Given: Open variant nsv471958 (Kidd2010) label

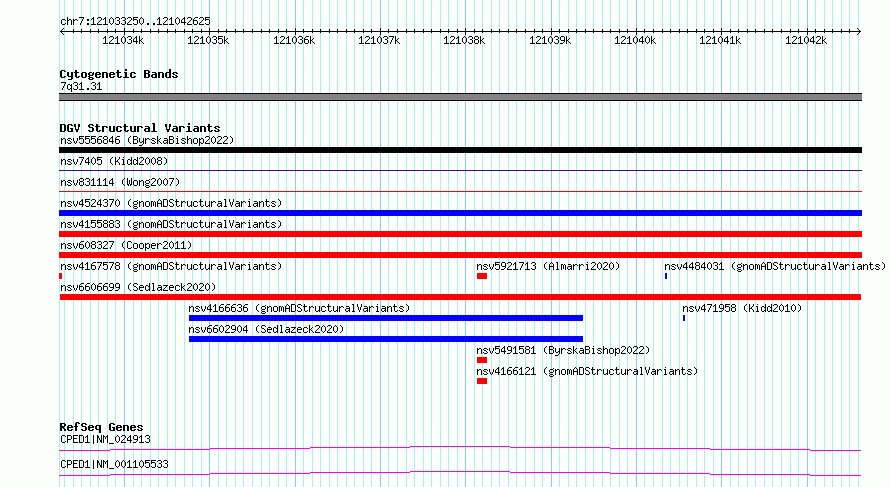Looking at the screenshot, I should (742, 308).
